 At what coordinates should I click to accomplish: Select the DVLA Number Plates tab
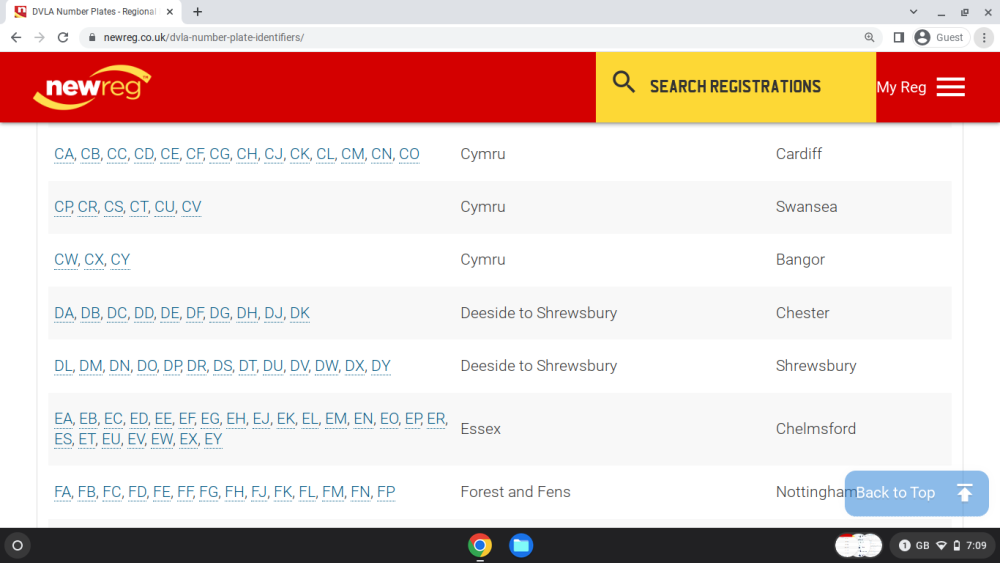94,11
